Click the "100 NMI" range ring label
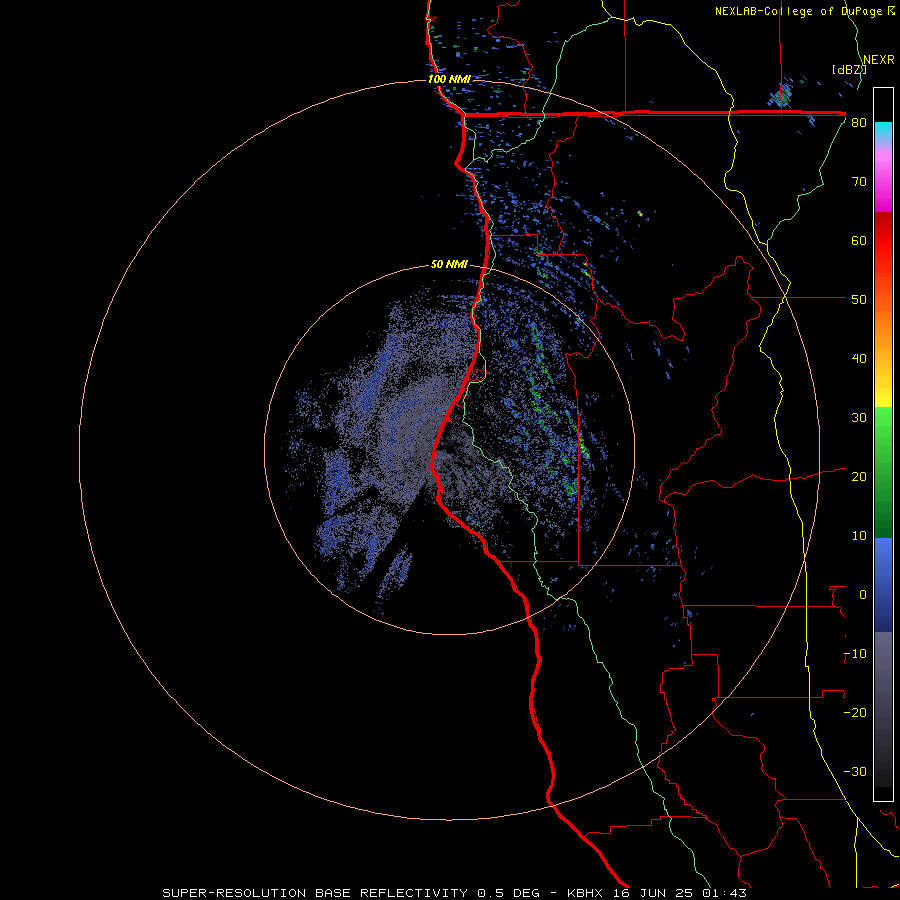The image size is (900, 900). click(449, 79)
